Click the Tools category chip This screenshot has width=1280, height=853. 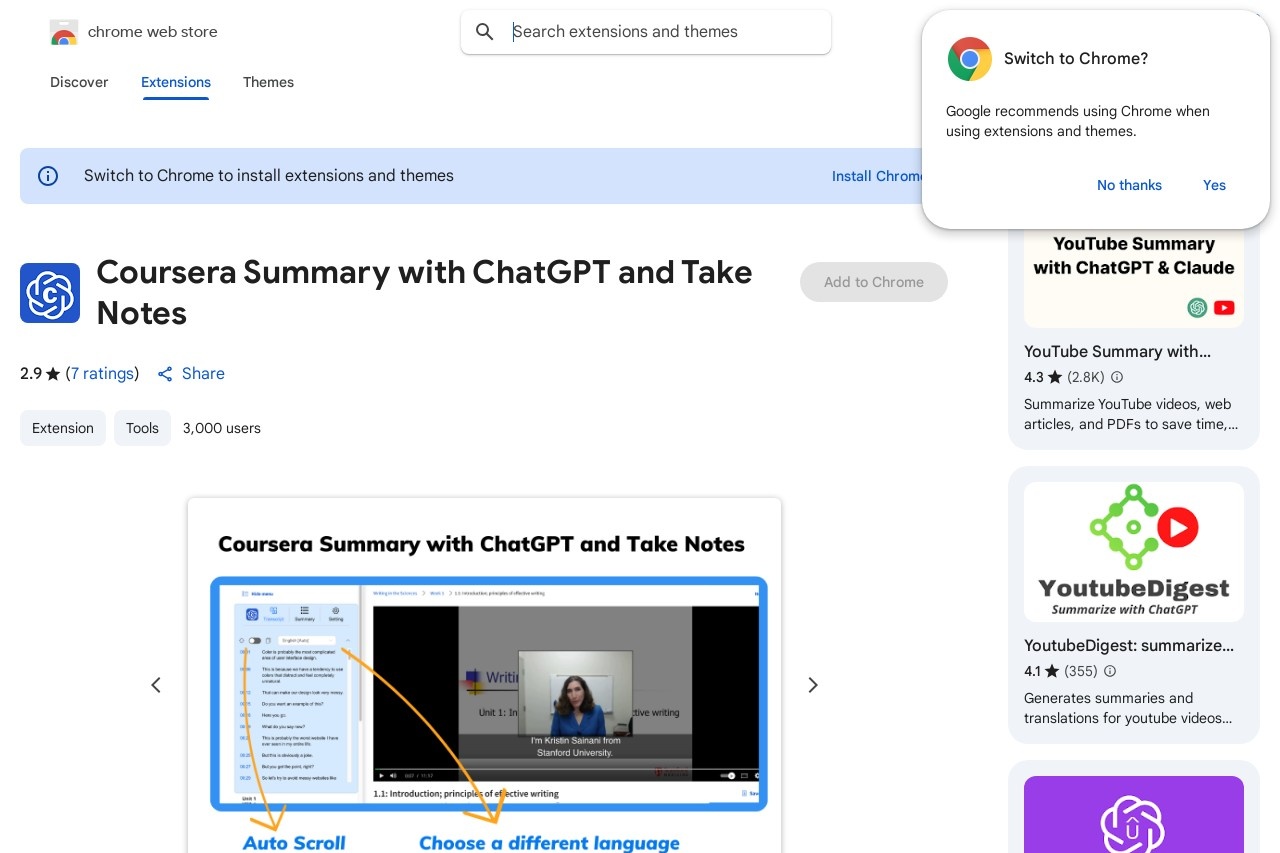pyautogui.click(x=142, y=428)
